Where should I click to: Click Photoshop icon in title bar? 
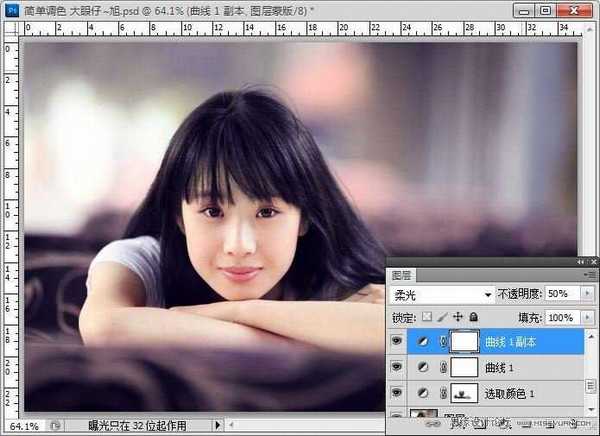click(x=10, y=9)
